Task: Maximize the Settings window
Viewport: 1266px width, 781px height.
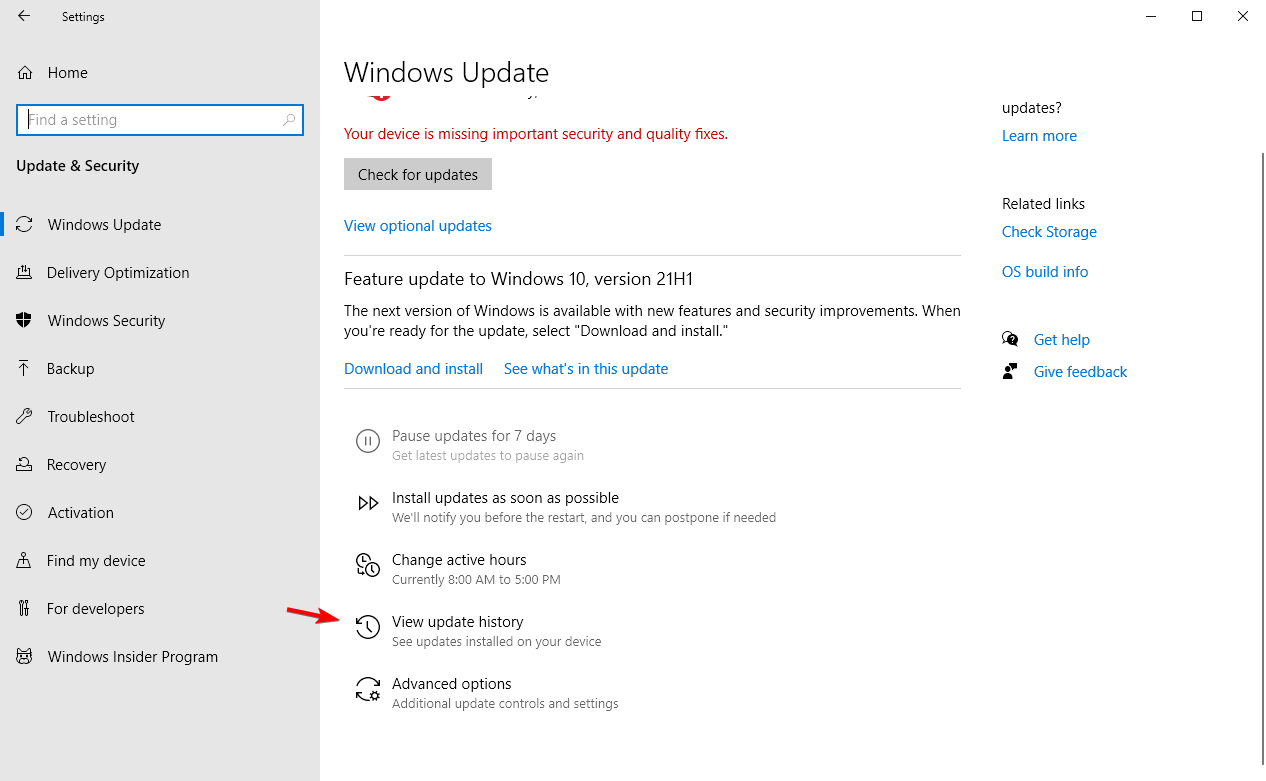Action: point(1197,16)
